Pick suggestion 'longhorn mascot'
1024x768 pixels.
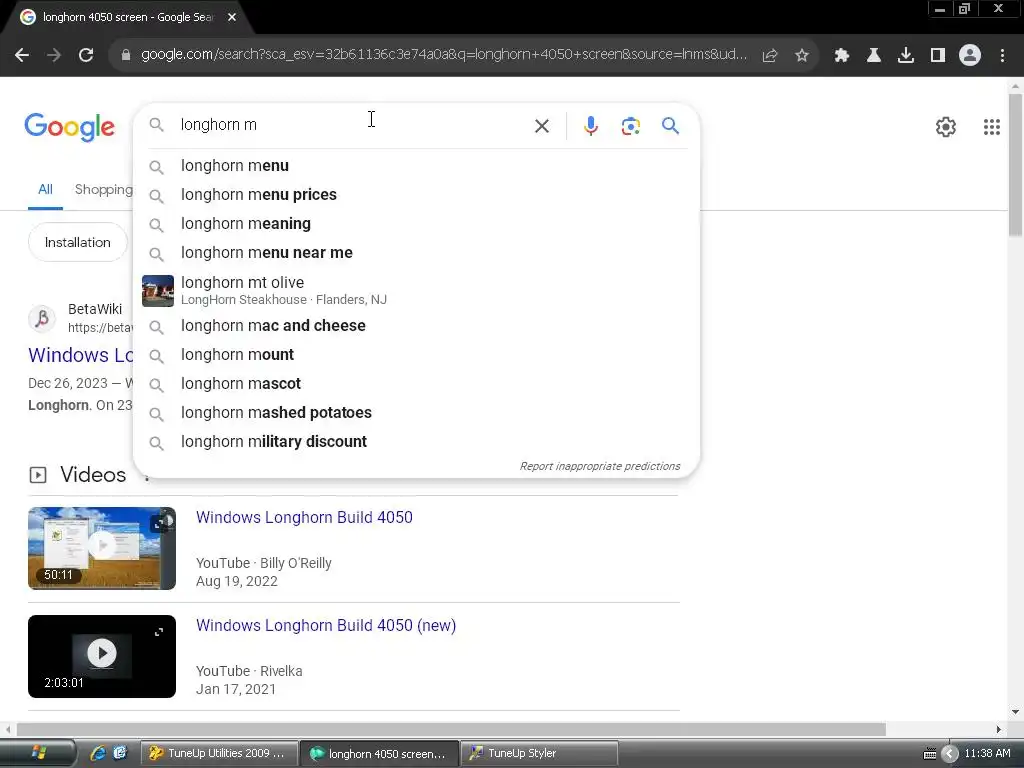click(x=416, y=384)
